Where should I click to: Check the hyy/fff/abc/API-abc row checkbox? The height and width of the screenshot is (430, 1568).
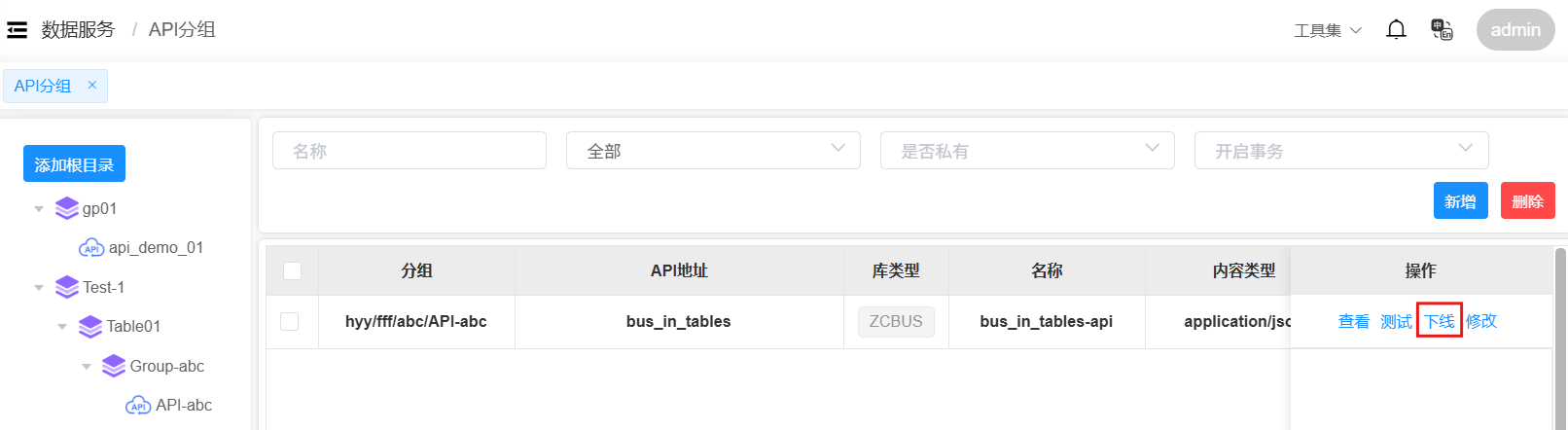(290, 321)
